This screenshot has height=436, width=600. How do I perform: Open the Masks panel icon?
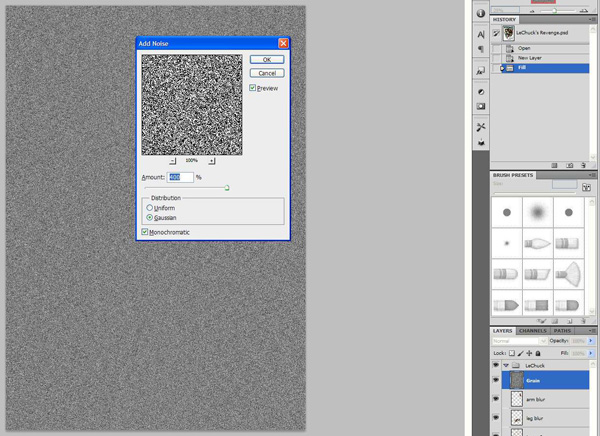coord(481,106)
